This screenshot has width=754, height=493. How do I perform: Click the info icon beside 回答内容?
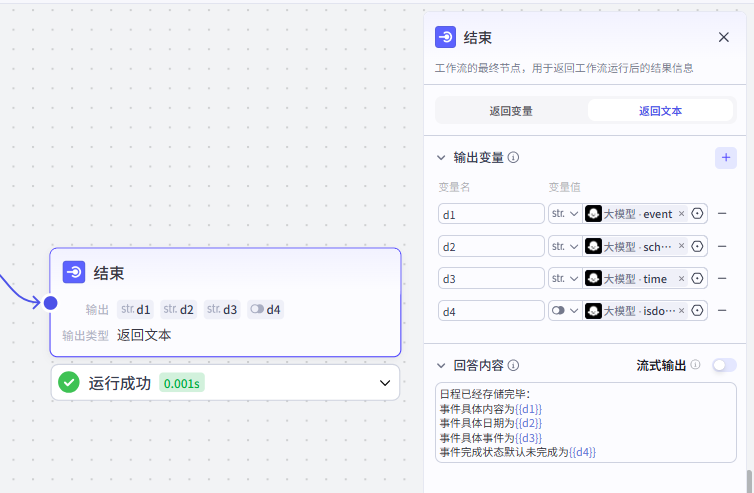tap(514, 366)
